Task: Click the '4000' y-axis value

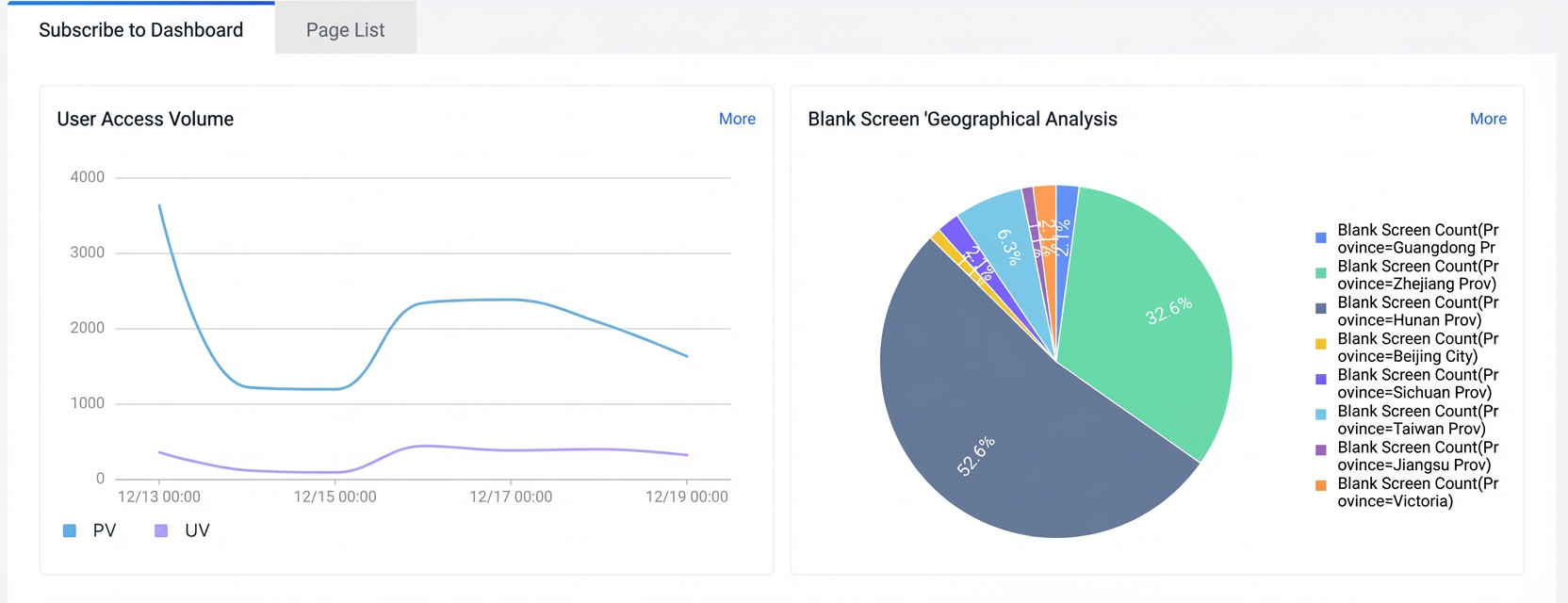Action: tap(88, 177)
